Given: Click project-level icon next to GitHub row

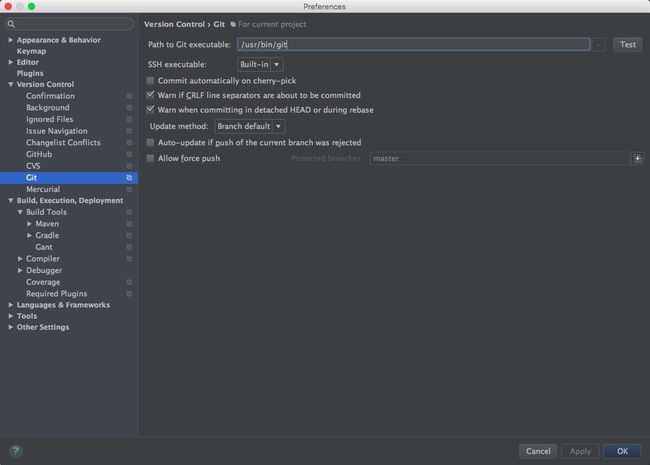Looking at the screenshot, I should coord(129,154).
